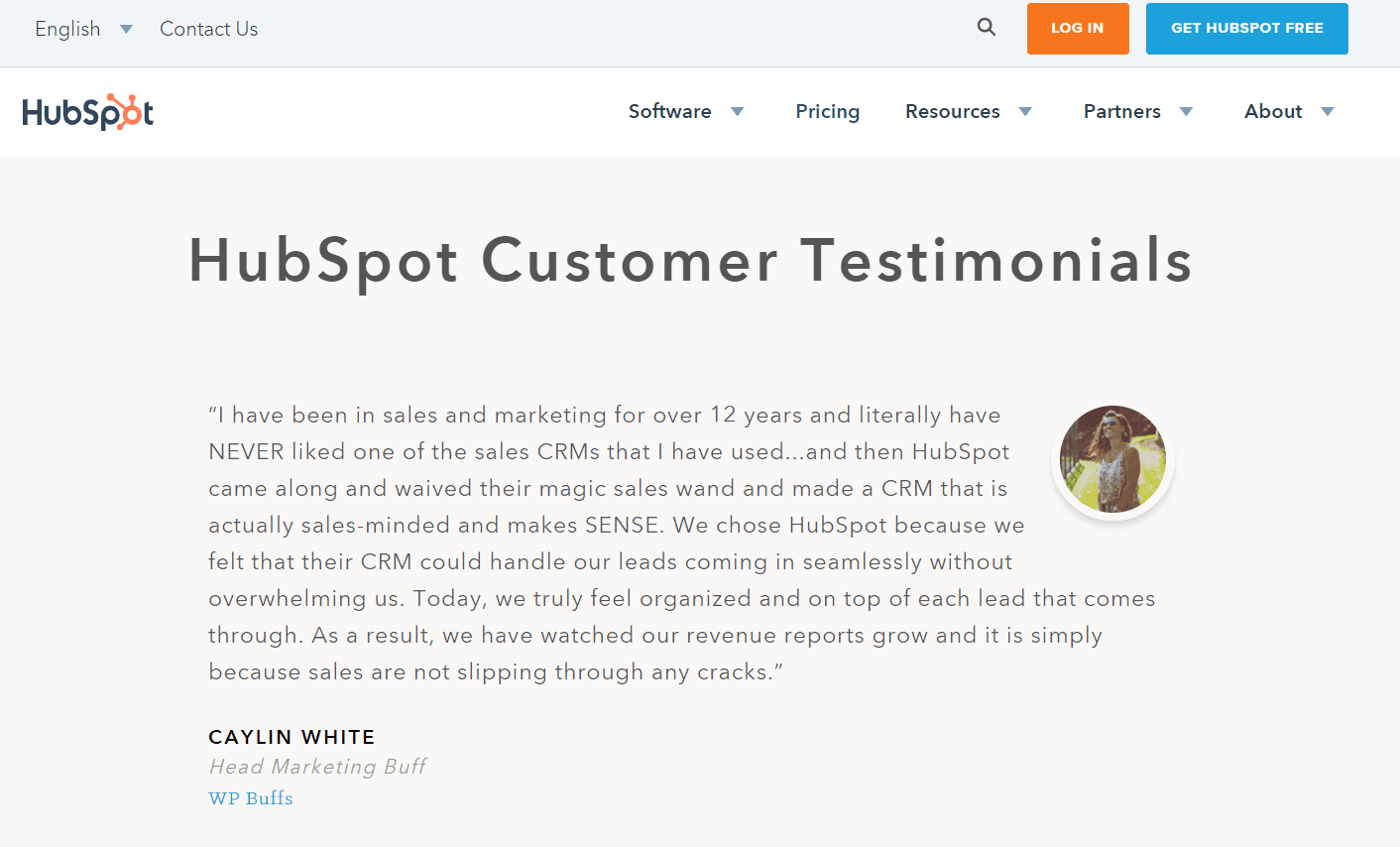This screenshot has height=847, width=1400.
Task: Click the search magnifier icon
Action: coord(986,27)
